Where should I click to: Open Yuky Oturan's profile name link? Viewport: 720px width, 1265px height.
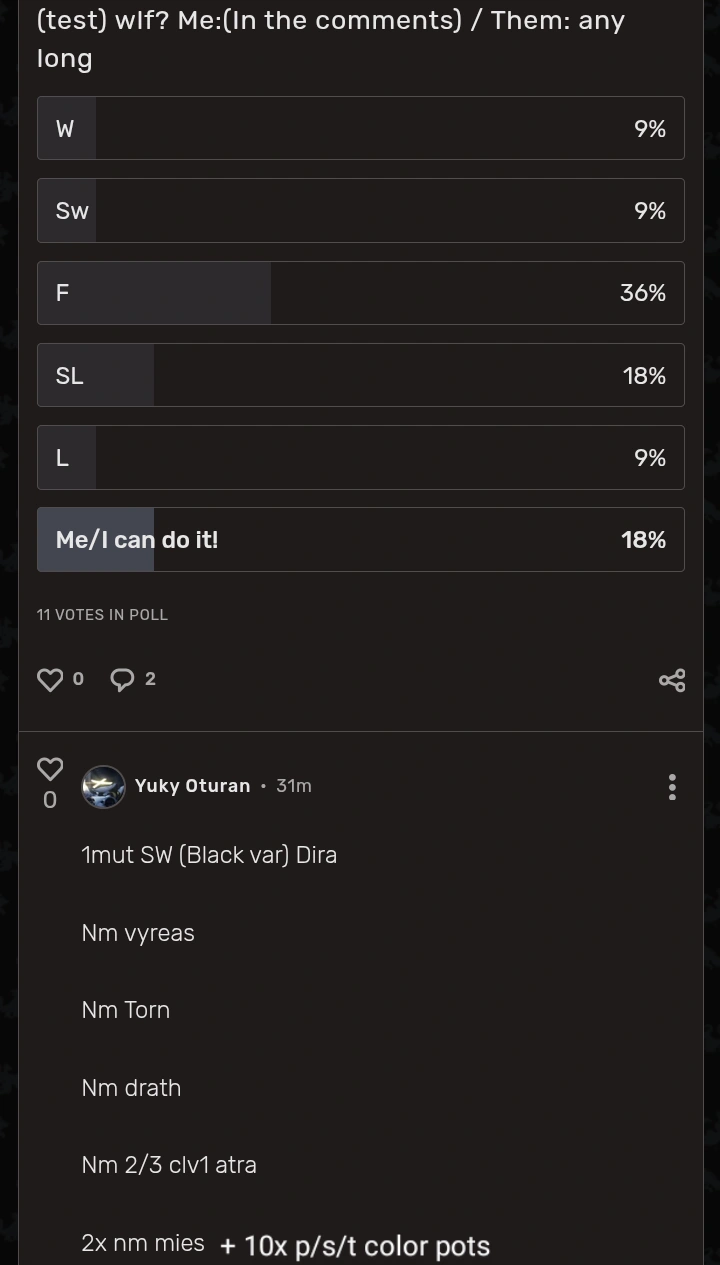click(x=192, y=786)
